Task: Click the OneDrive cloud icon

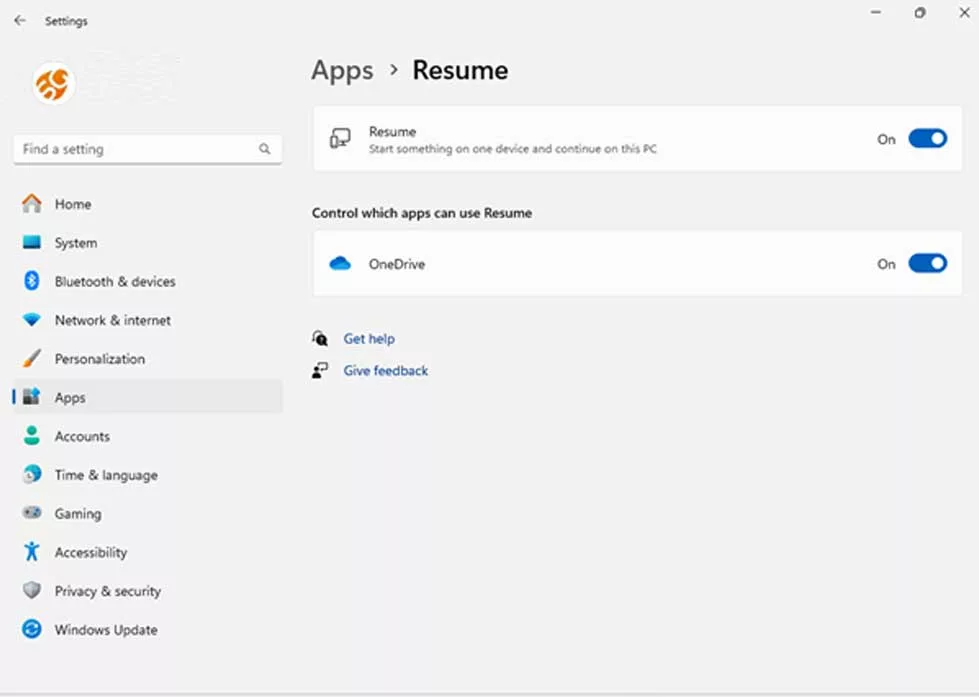Action: coord(340,264)
